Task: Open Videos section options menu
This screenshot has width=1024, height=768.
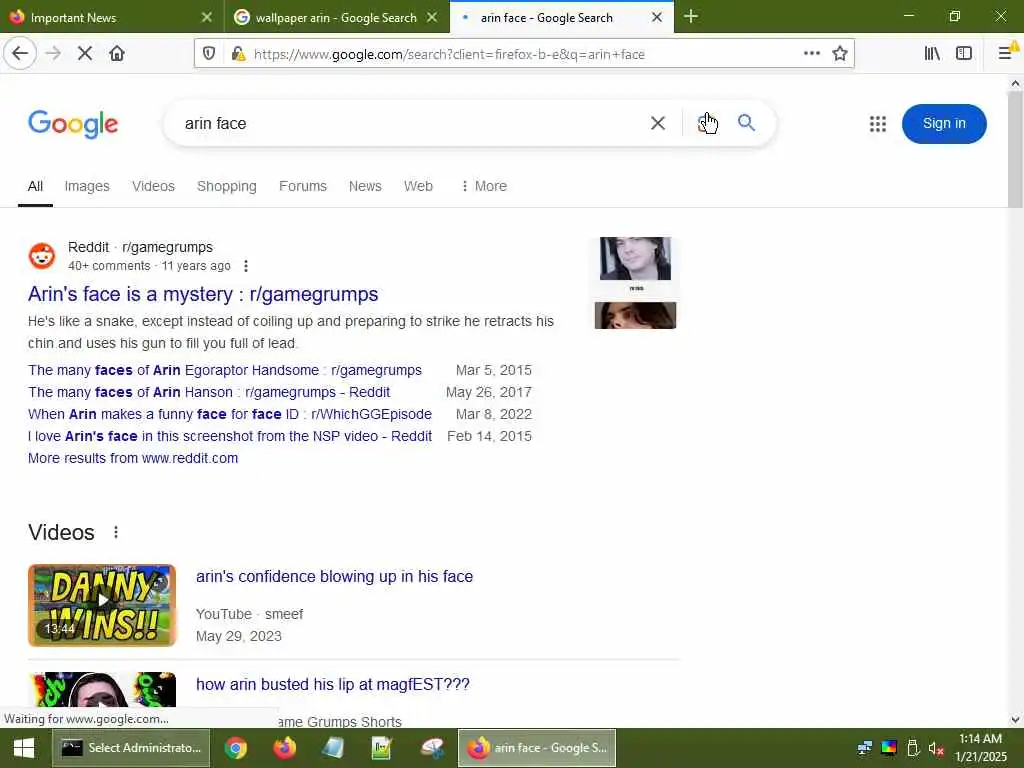Action: [x=116, y=532]
